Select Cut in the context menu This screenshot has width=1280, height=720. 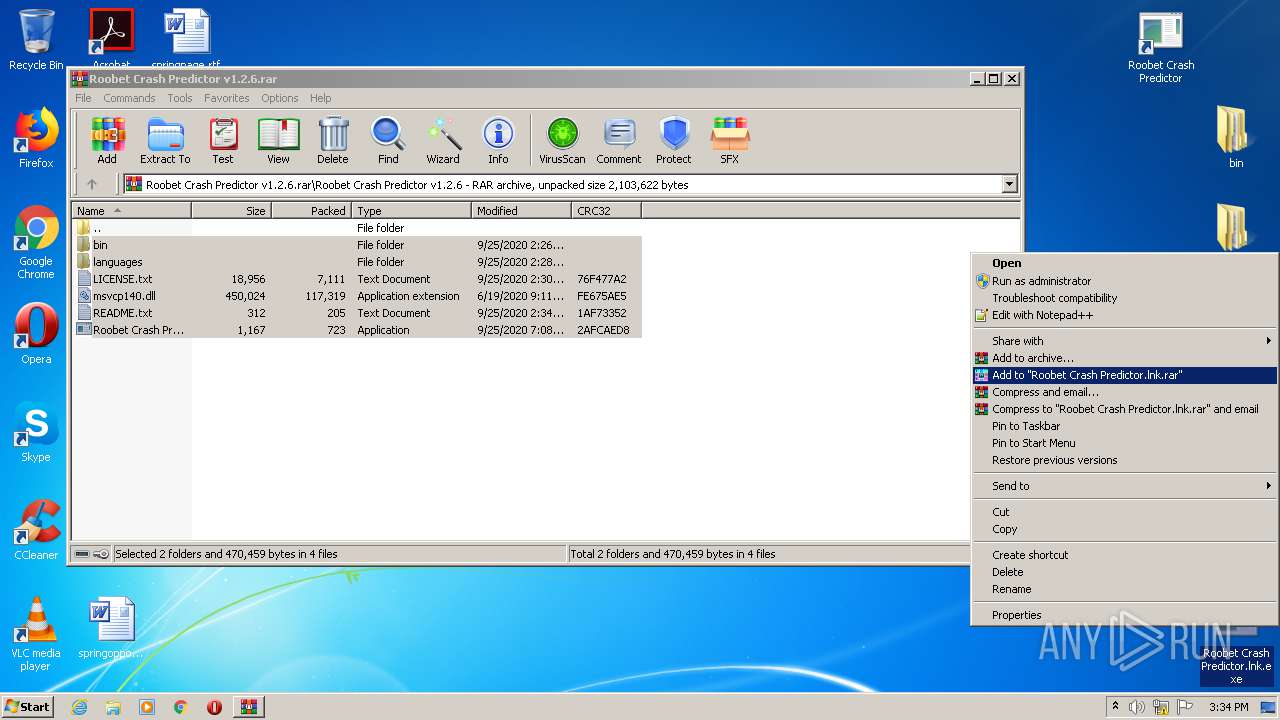(1125, 512)
